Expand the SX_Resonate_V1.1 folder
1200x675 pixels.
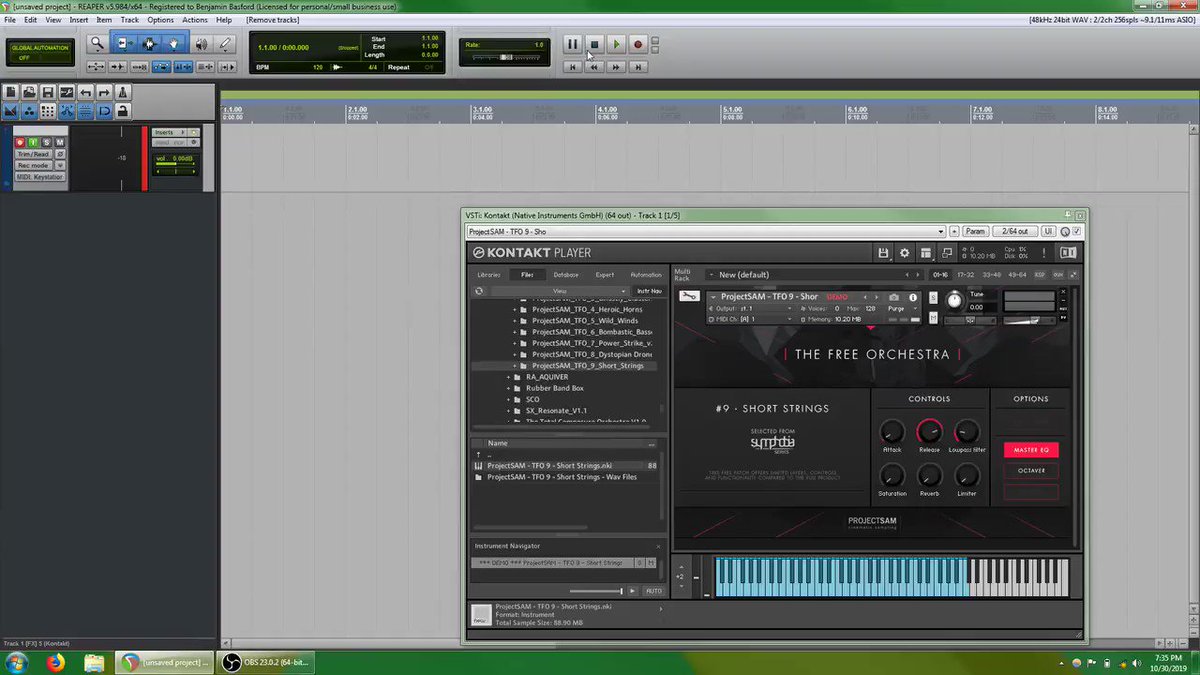coord(508,411)
